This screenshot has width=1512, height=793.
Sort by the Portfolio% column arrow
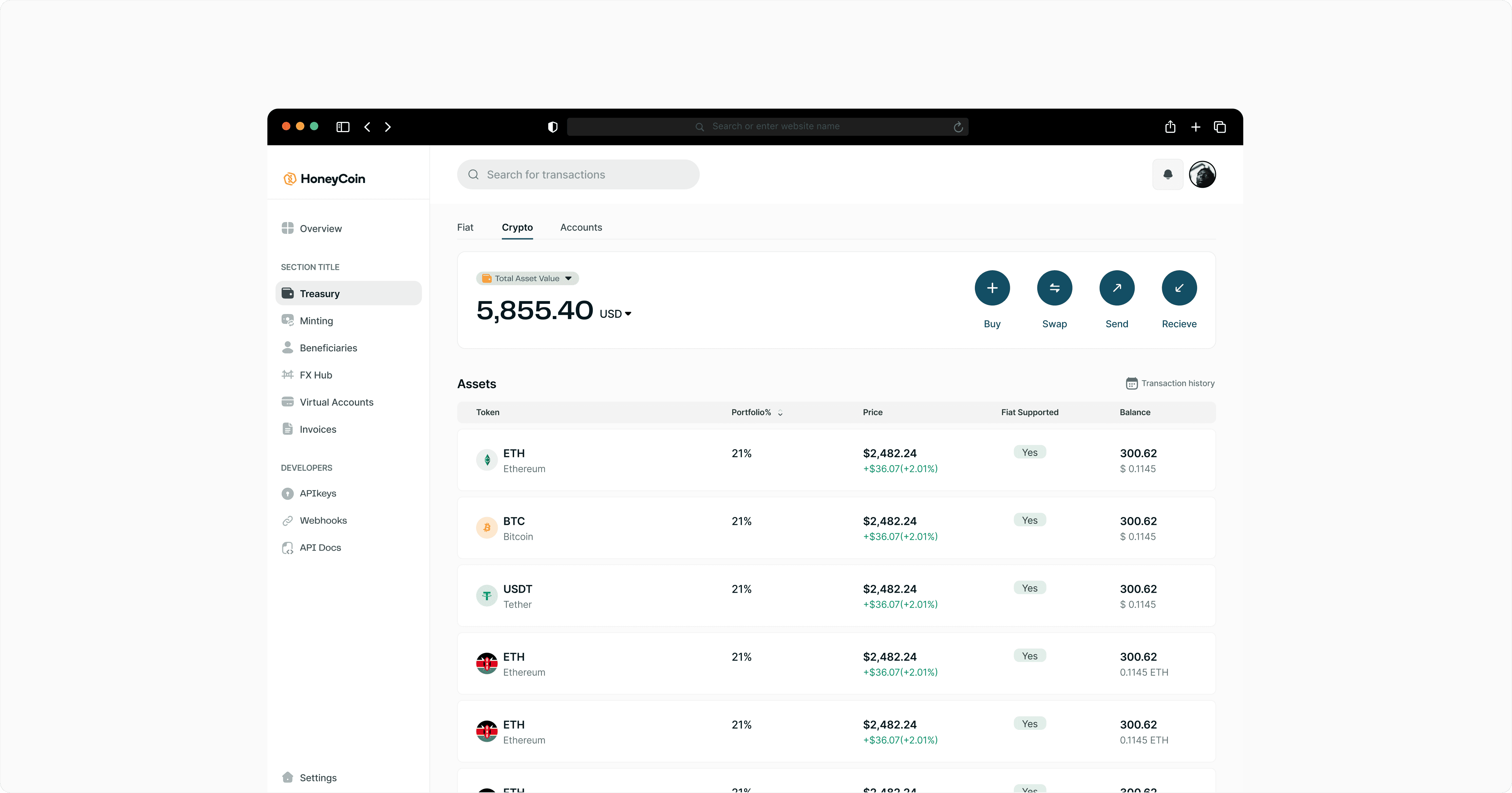point(780,413)
